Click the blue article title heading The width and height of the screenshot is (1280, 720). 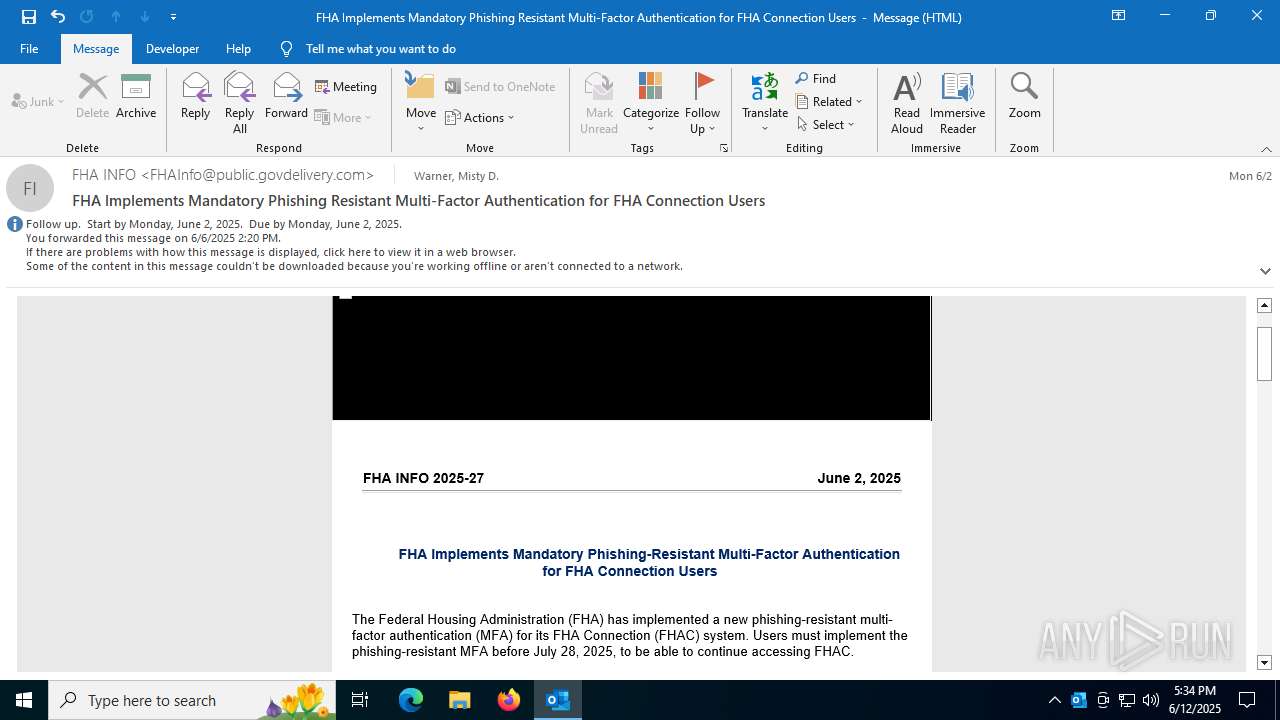(649, 562)
